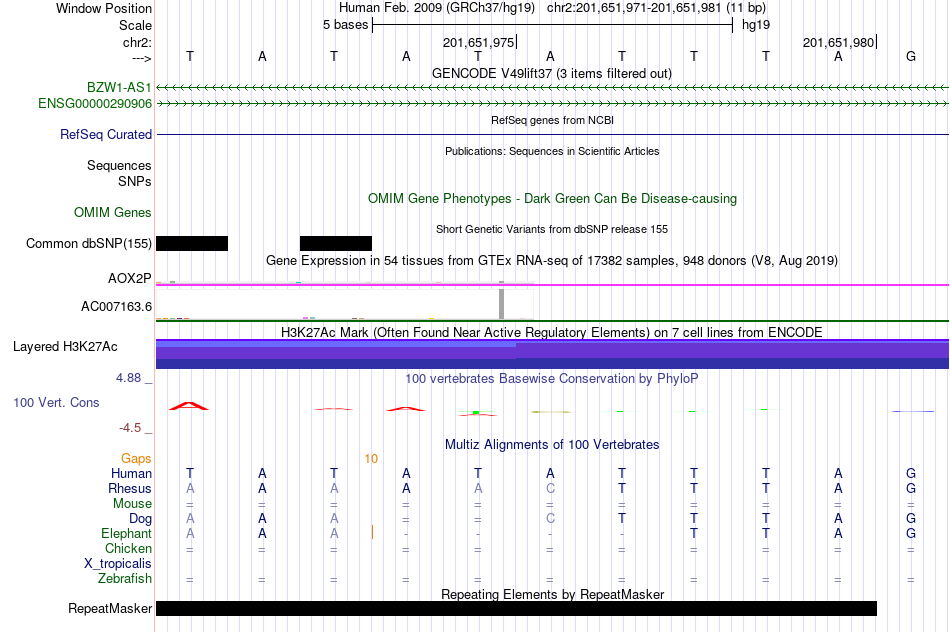950x632 pixels.
Task: Click Repeating Elements by RepeatMasker title
Action: click(553, 594)
